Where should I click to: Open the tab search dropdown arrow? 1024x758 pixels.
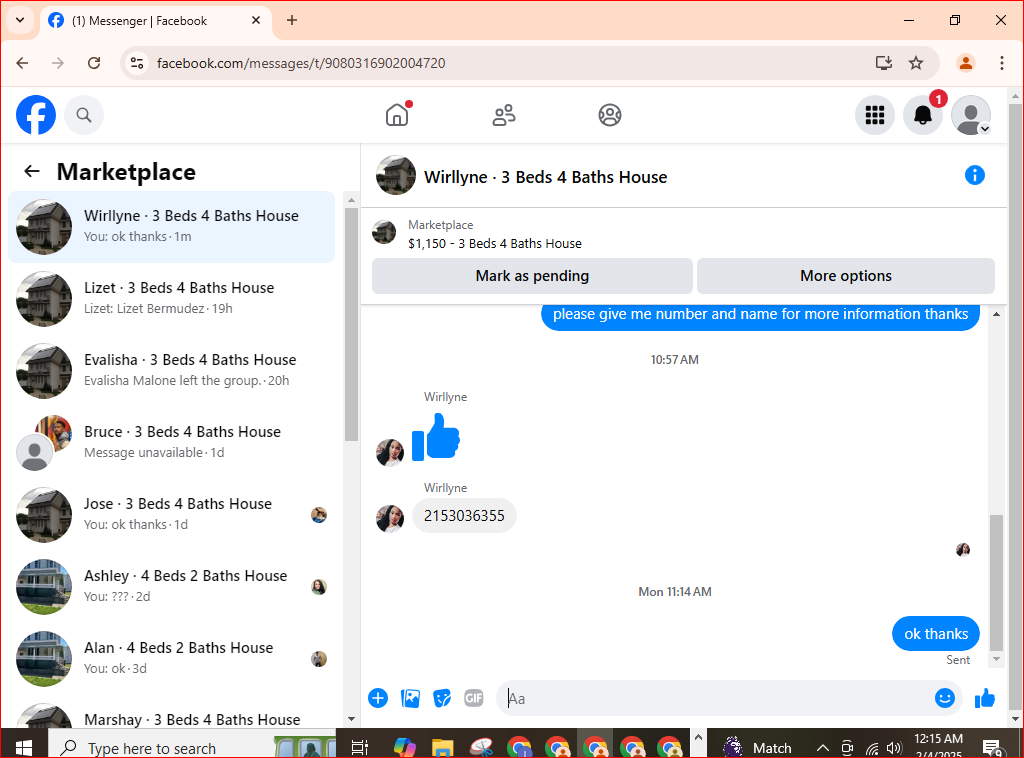click(x=20, y=20)
